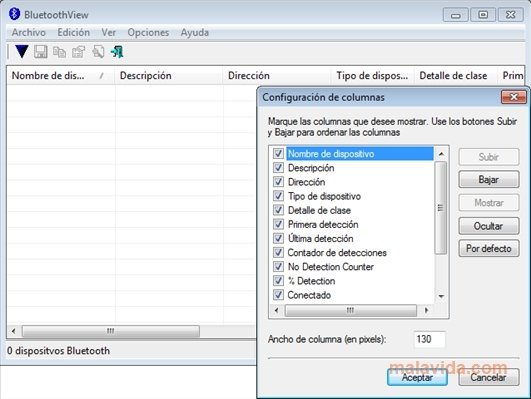Click the Ancho de columna input field

pos(430,339)
